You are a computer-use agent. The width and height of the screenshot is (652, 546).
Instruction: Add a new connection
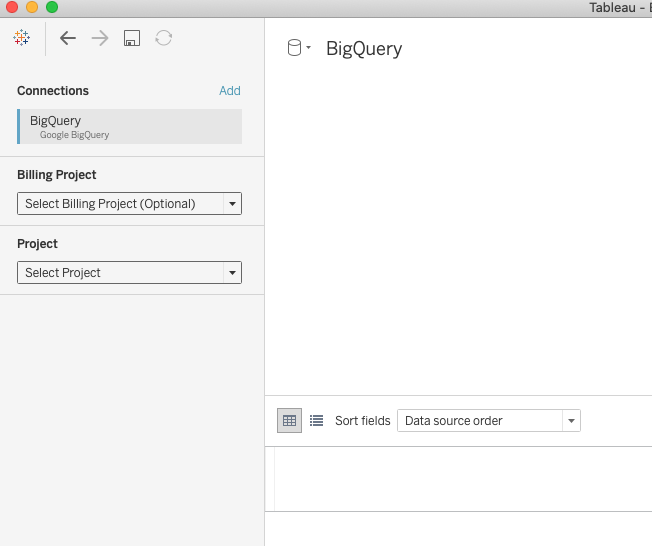click(x=230, y=91)
